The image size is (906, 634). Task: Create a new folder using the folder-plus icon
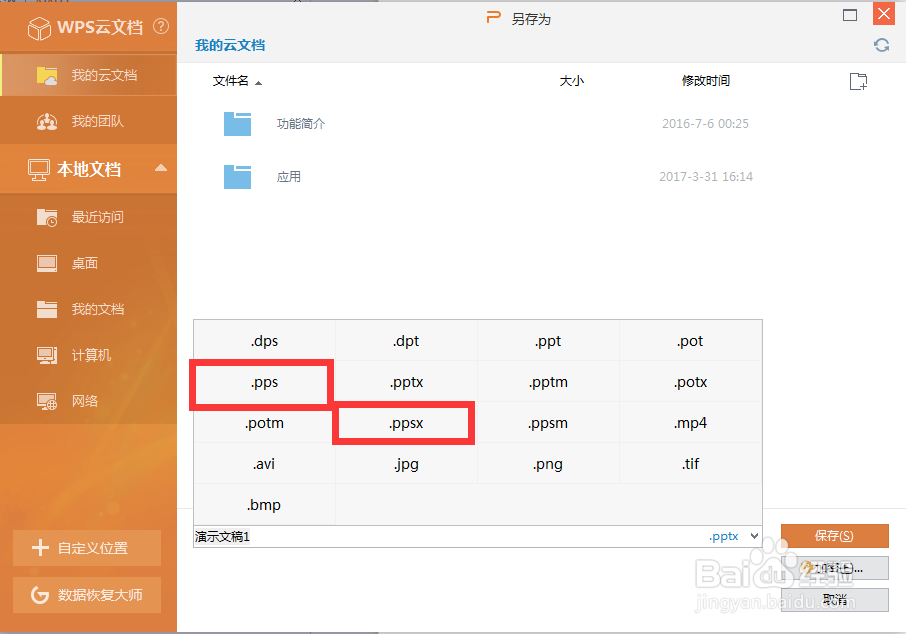click(858, 81)
